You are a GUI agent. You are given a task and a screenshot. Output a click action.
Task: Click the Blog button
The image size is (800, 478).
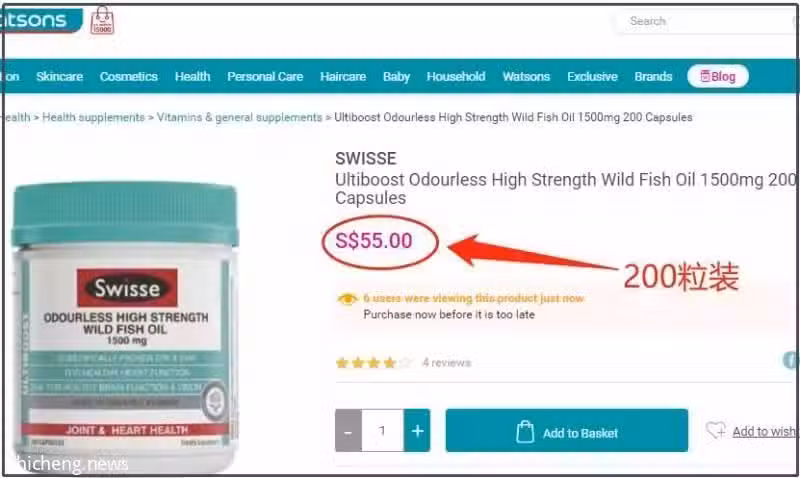[x=718, y=77]
